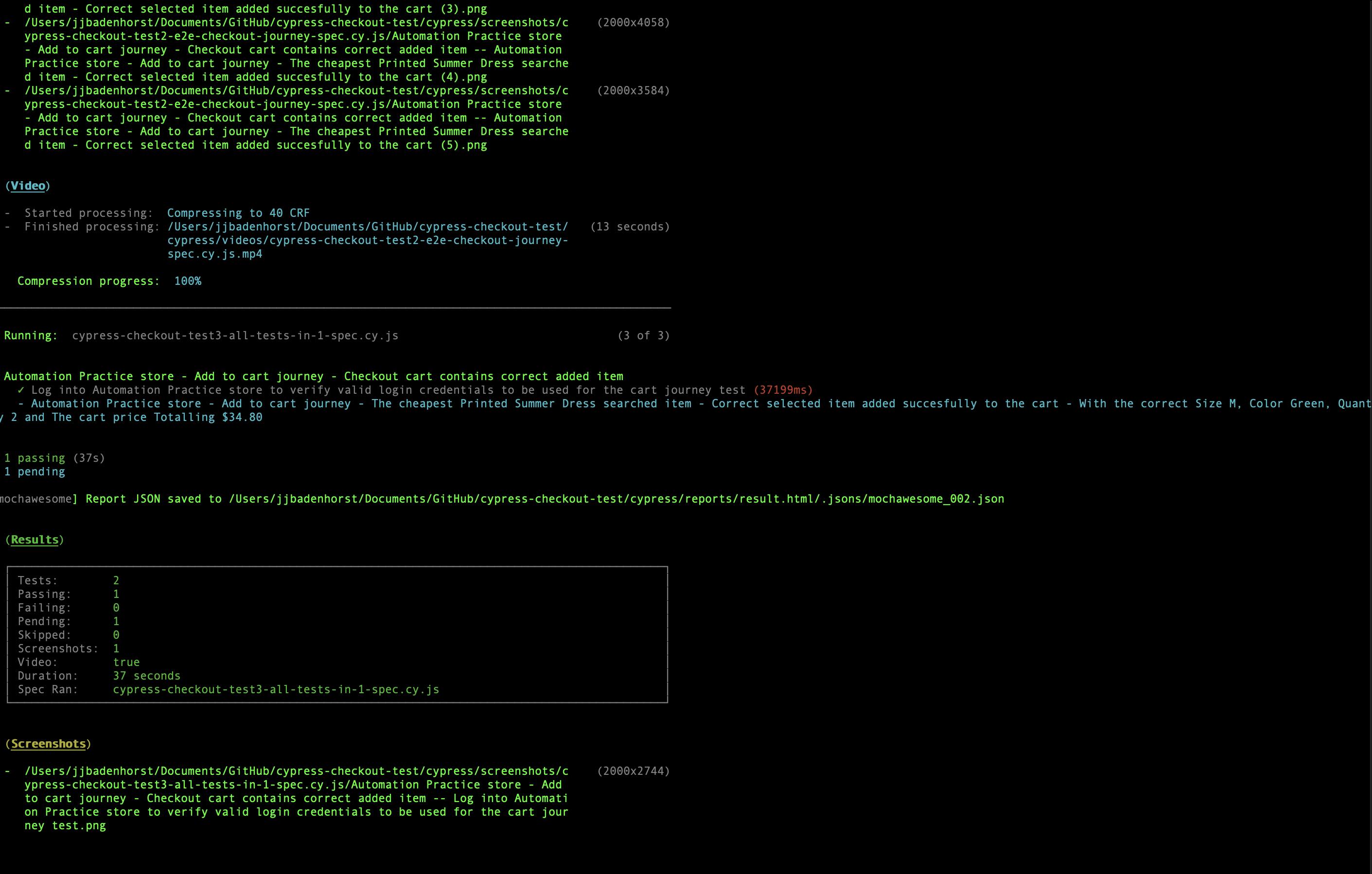
Task: Click the underlined Results section heading
Action: coord(34,540)
